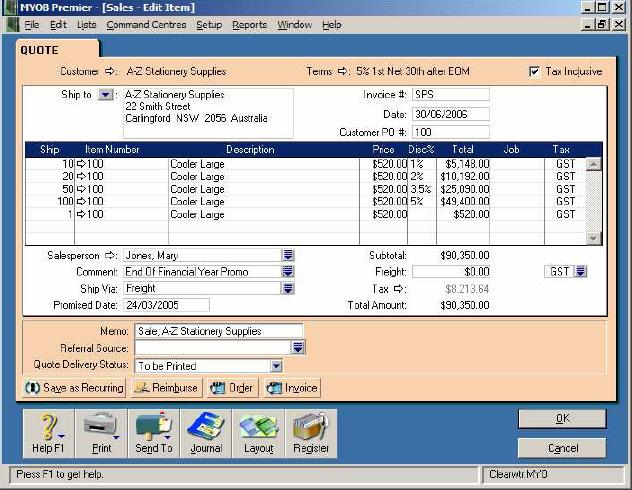Click the Date field showing 30/06/2006

pyautogui.click(x=451, y=114)
